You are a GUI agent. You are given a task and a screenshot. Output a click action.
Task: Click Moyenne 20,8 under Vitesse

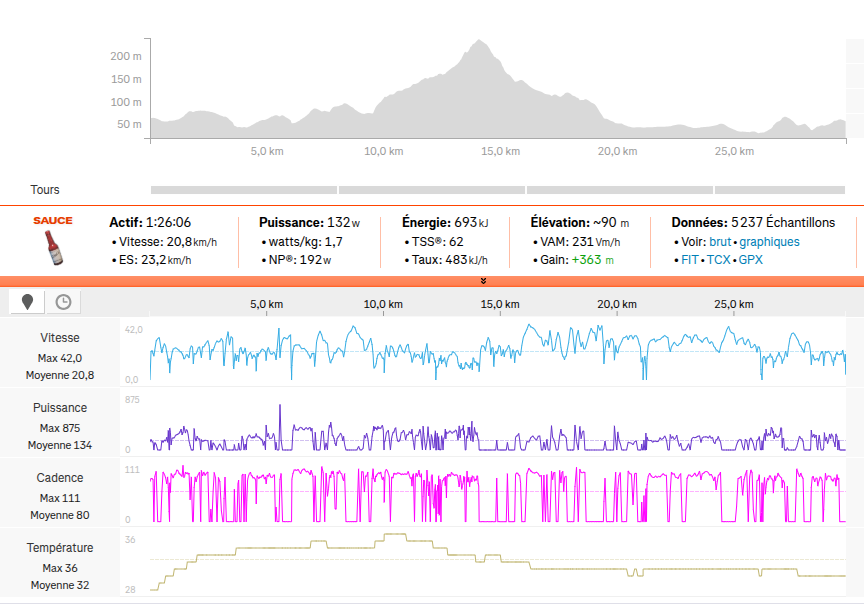point(60,375)
